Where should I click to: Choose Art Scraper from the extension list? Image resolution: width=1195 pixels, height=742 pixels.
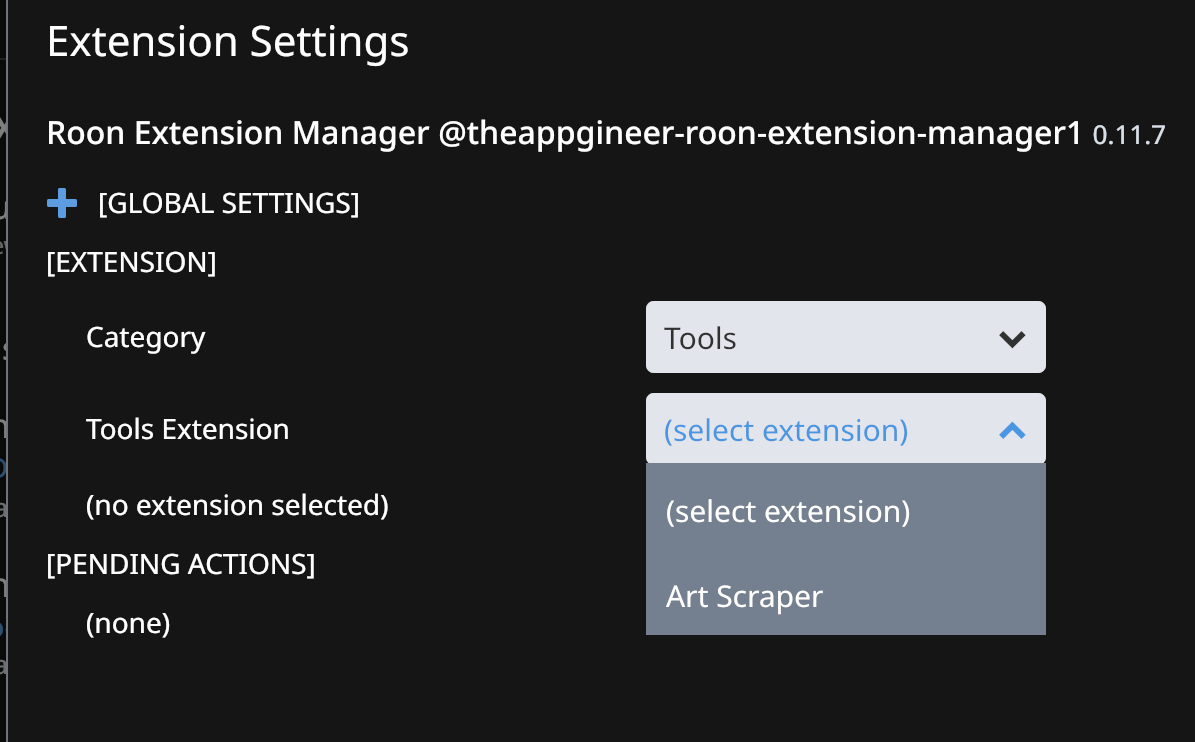coord(845,596)
